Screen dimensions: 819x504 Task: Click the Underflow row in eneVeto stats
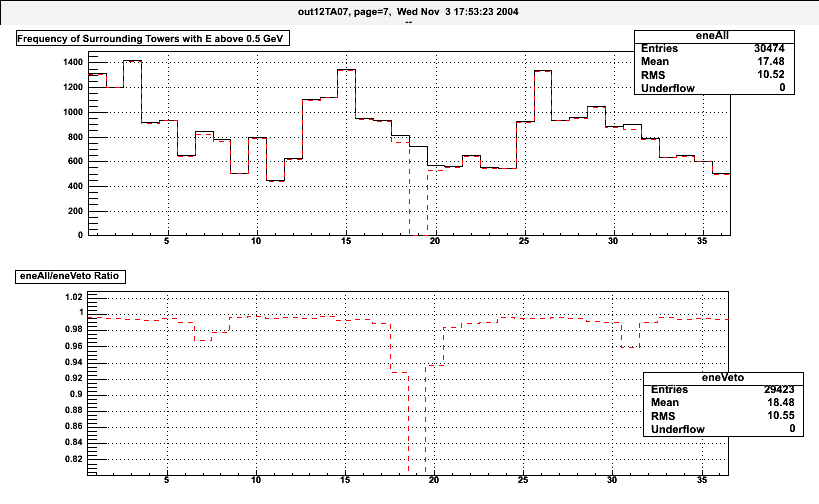pos(723,429)
